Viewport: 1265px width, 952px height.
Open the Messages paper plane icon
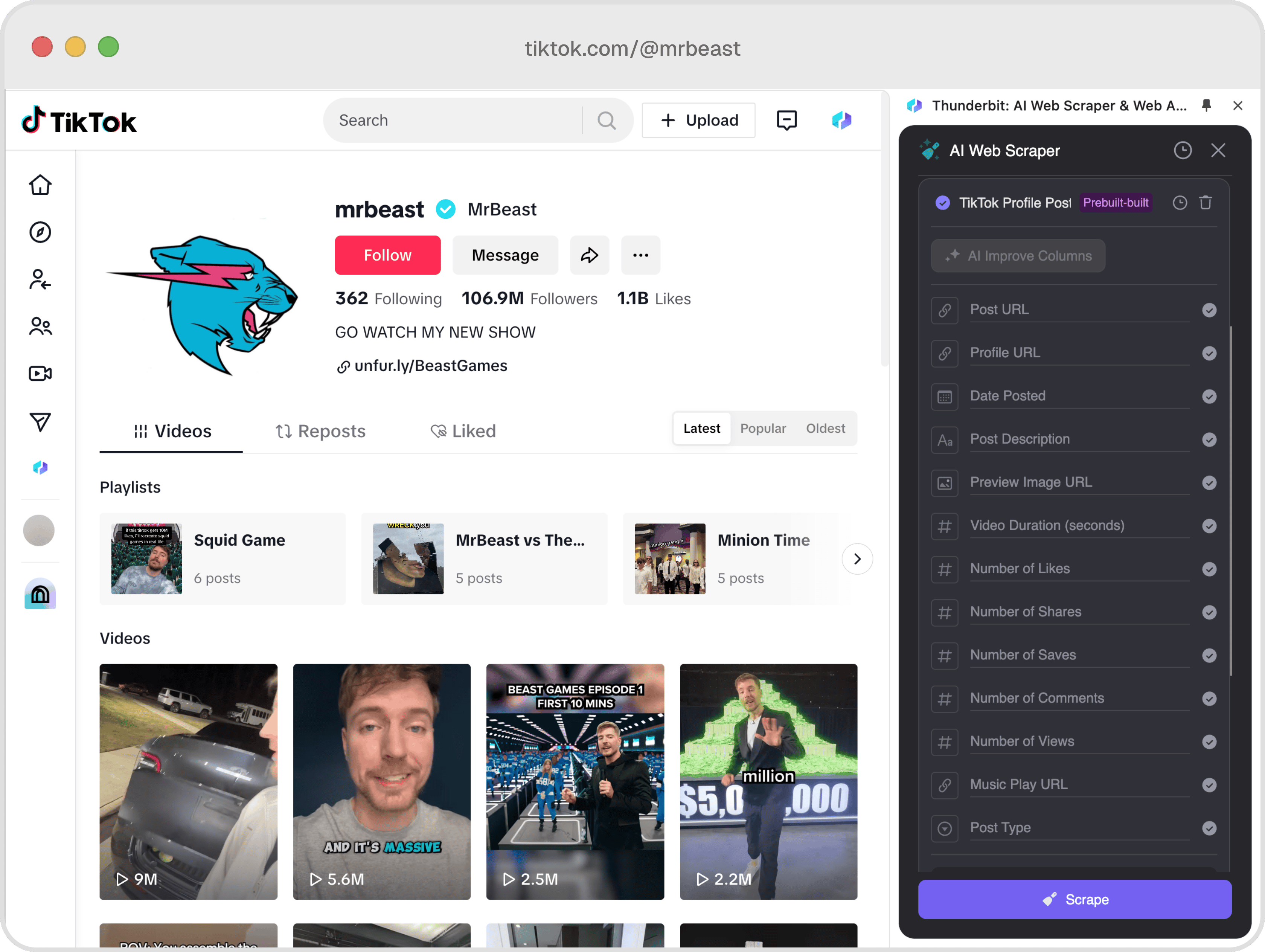pos(40,422)
